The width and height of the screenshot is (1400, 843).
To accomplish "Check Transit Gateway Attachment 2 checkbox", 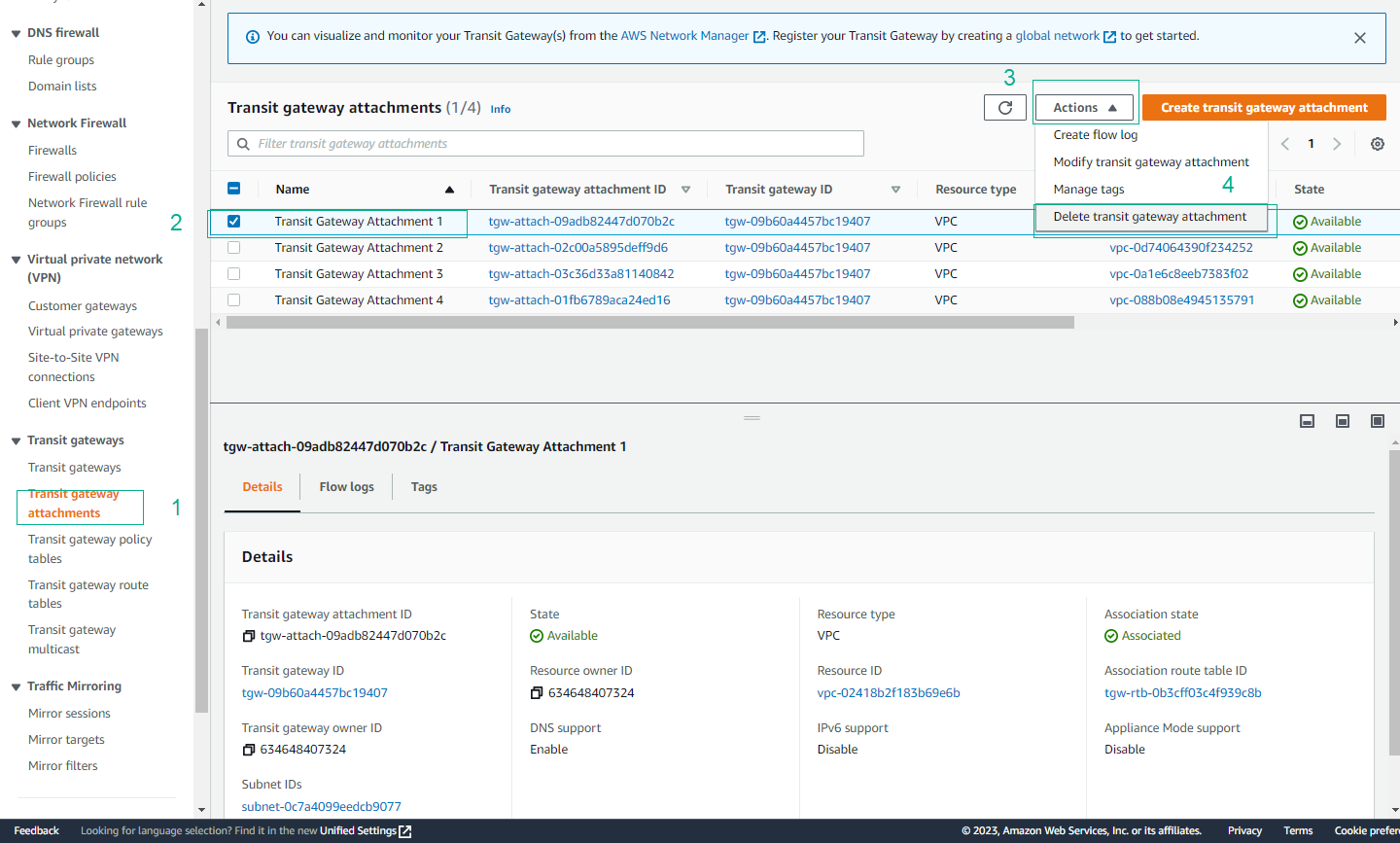I will point(233,248).
